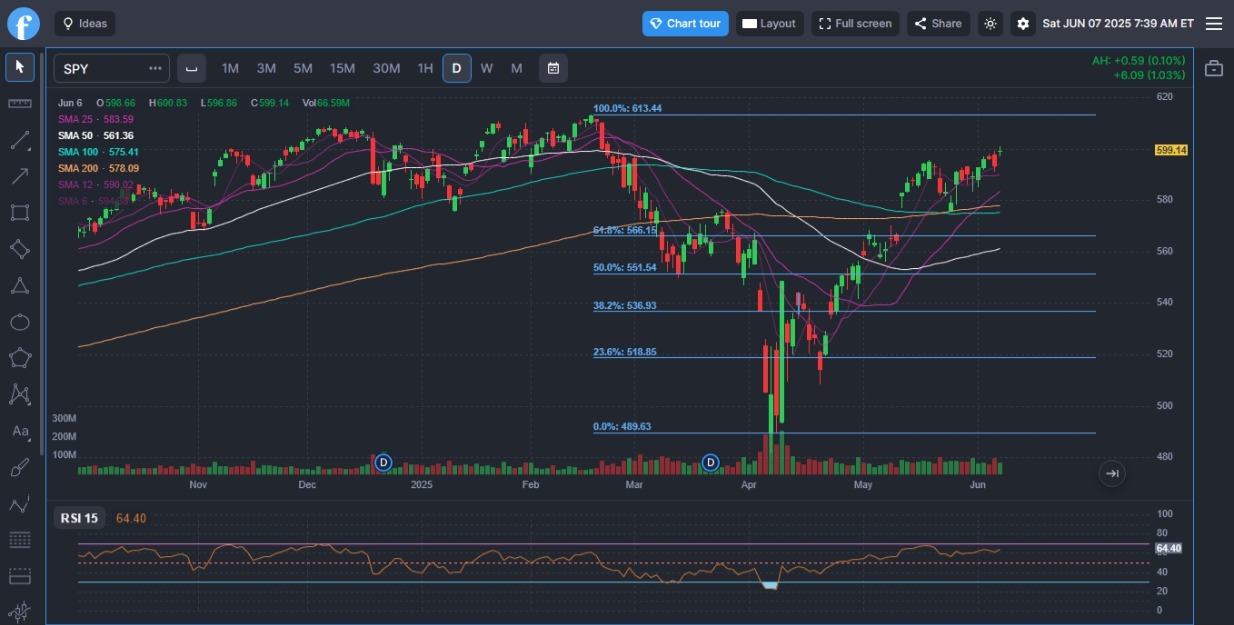Screen dimensions: 1234x625
Task: Select the dashed position box tool
Action: tap(20, 577)
